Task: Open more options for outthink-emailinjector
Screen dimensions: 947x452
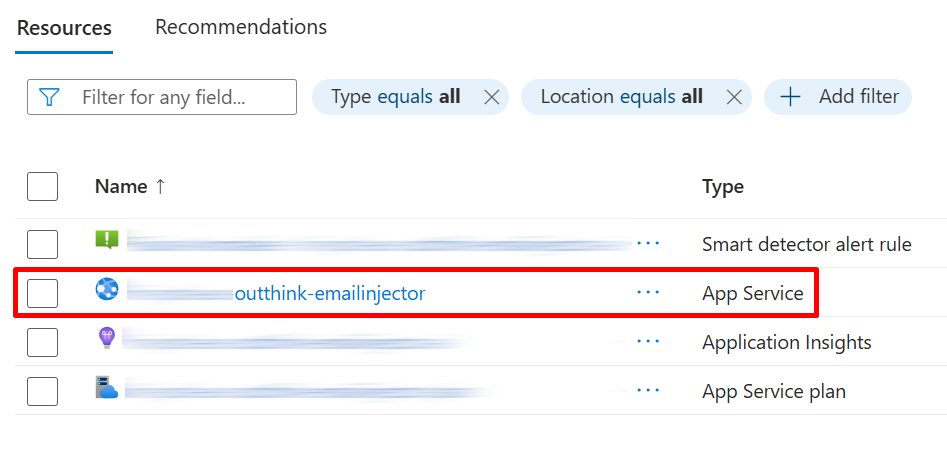Action: click(x=648, y=293)
